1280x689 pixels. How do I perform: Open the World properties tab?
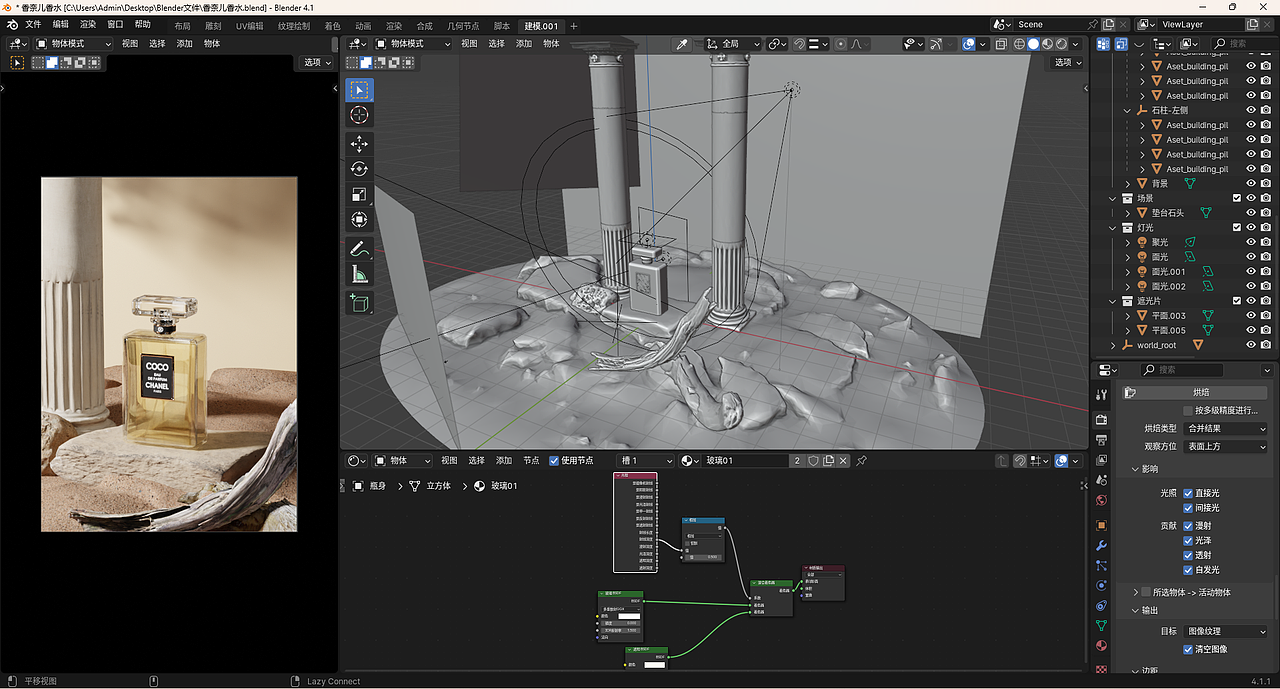pos(1102,501)
